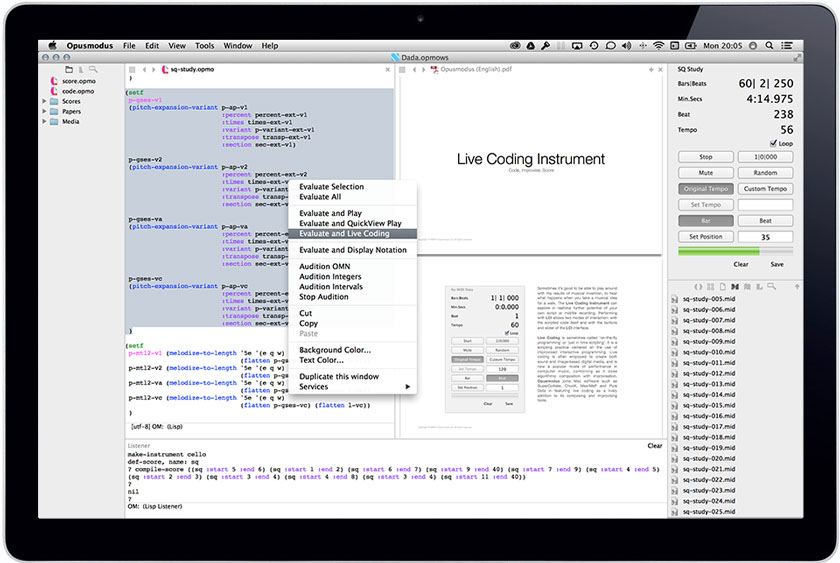The width and height of the screenshot is (840, 563).
Task: Clear the Listener panel
Action: point(655,446)
